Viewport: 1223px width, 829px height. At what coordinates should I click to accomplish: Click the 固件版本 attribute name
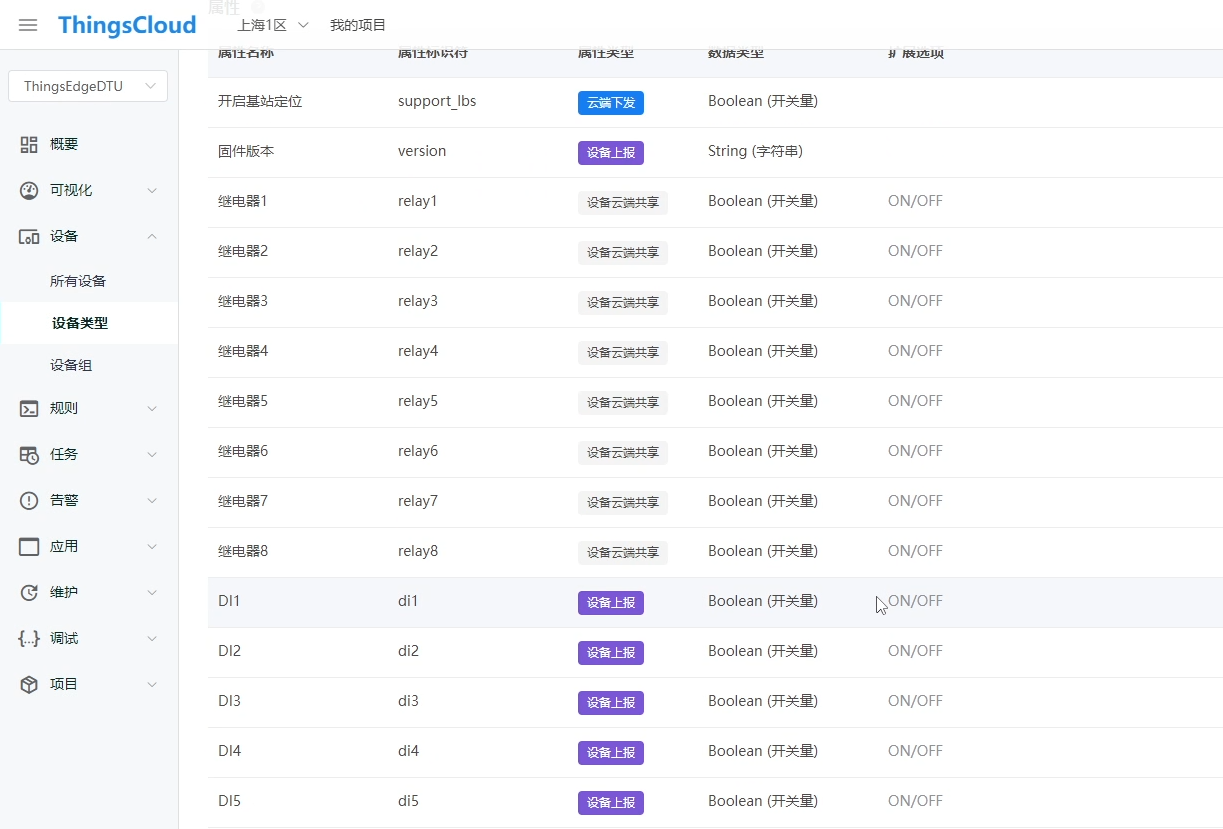point(246,151)
